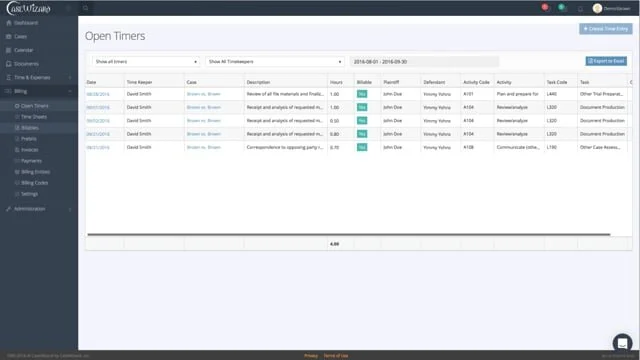
Task: Open Brown vs. Brown link in A108 row
Action: (203, 147)
